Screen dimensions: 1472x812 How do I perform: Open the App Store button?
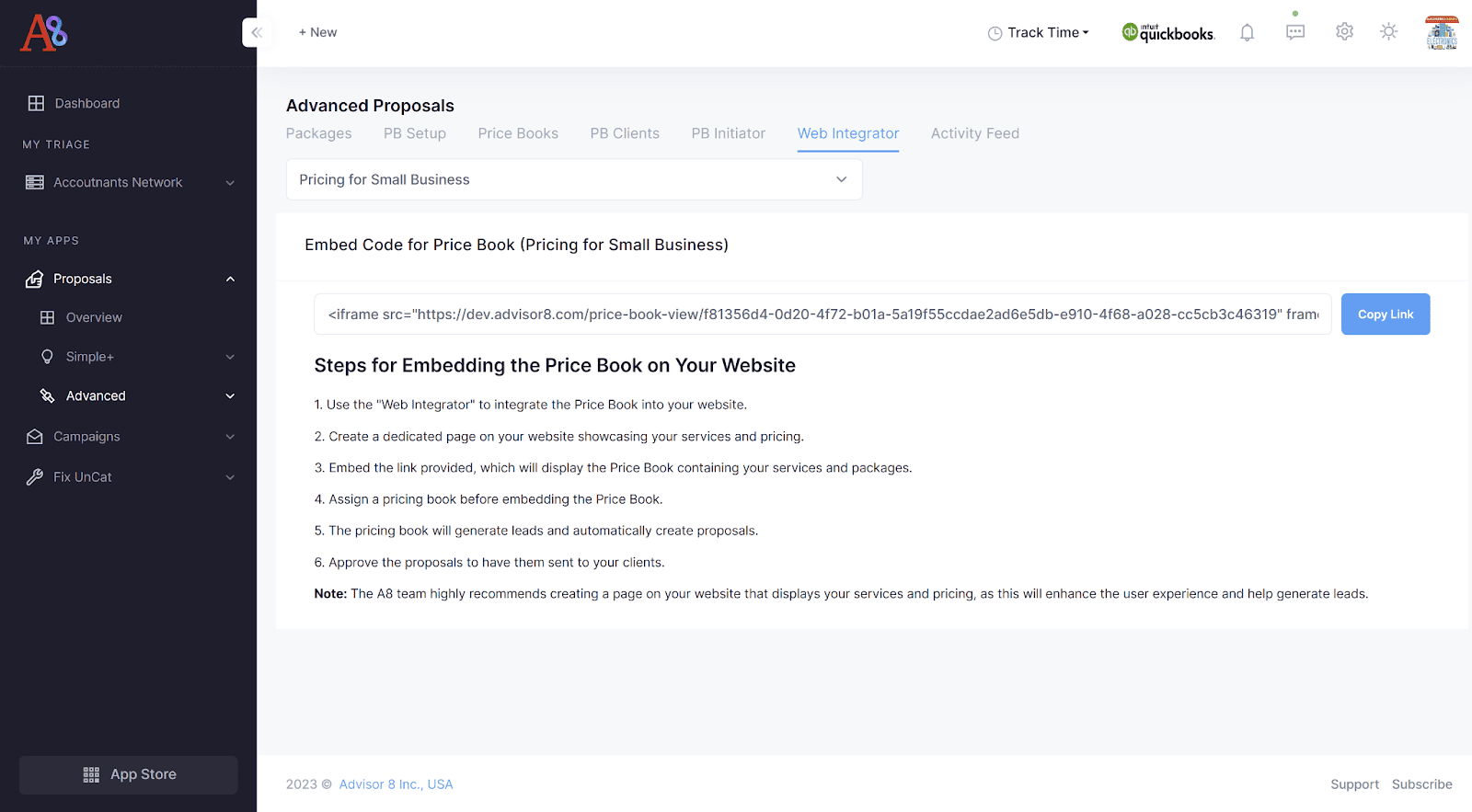[x=129, y=774]
